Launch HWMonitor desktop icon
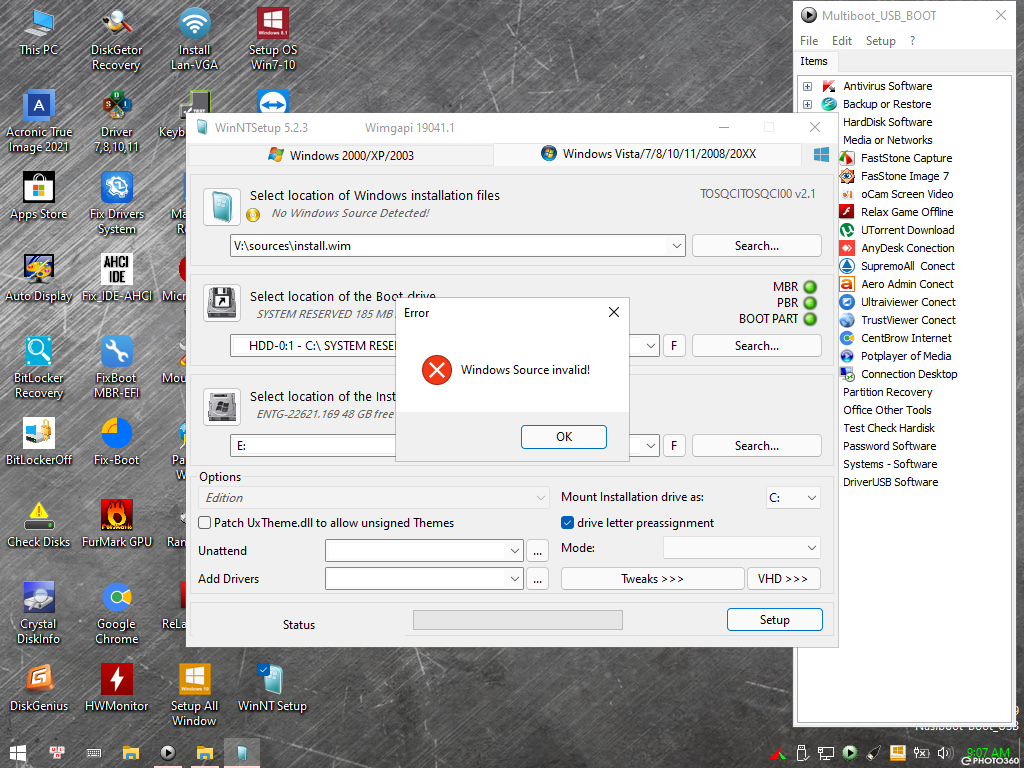 point(116,688)
